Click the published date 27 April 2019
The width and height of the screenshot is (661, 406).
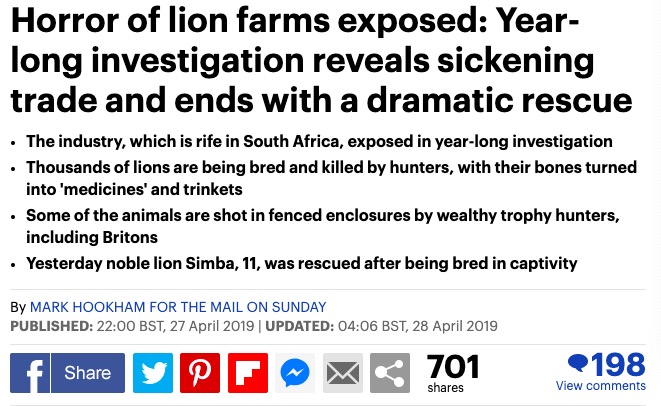(212, 326)
